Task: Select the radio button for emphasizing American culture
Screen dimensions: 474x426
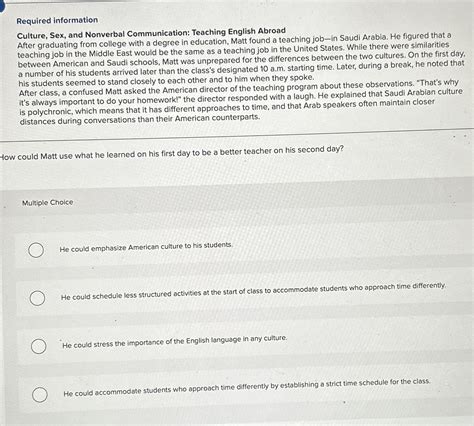Action: click(36, 250)
